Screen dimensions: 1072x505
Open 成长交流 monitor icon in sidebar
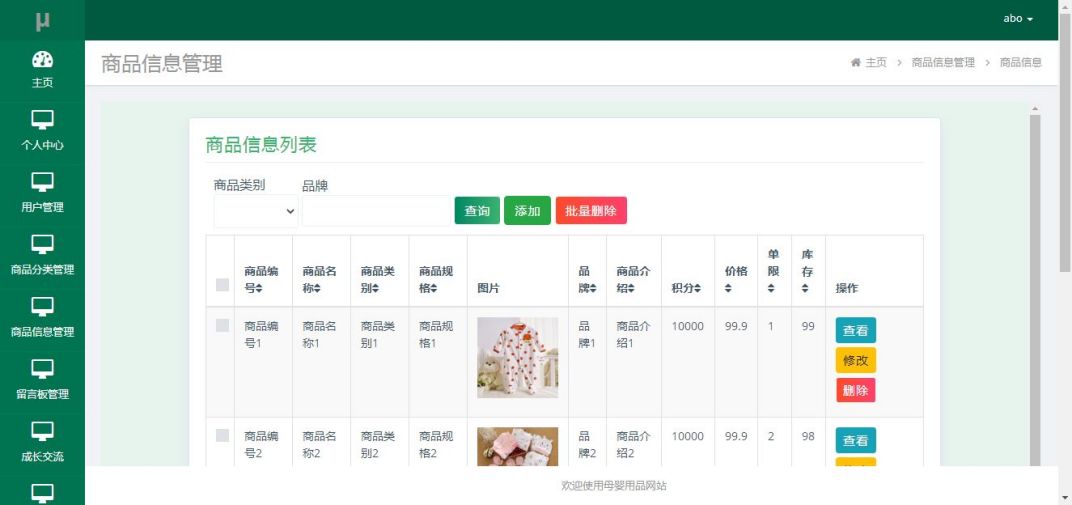pyautogui.click(x=42, y=431)
